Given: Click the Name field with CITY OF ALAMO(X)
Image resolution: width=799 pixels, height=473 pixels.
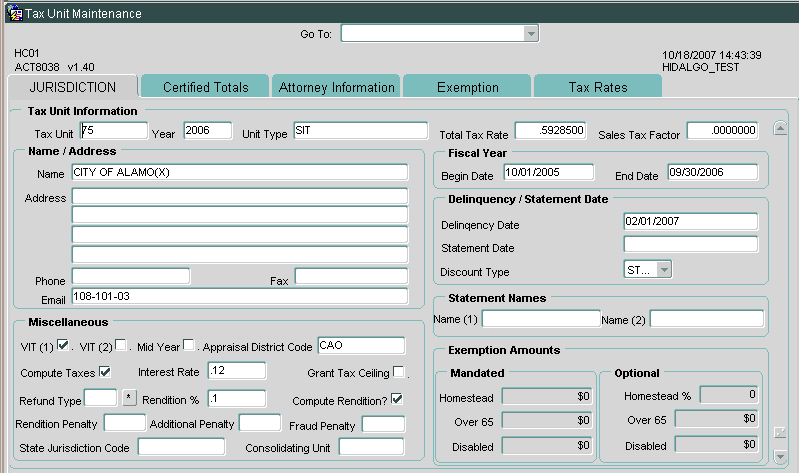Looking at the screenshot, I should [240, 172].
